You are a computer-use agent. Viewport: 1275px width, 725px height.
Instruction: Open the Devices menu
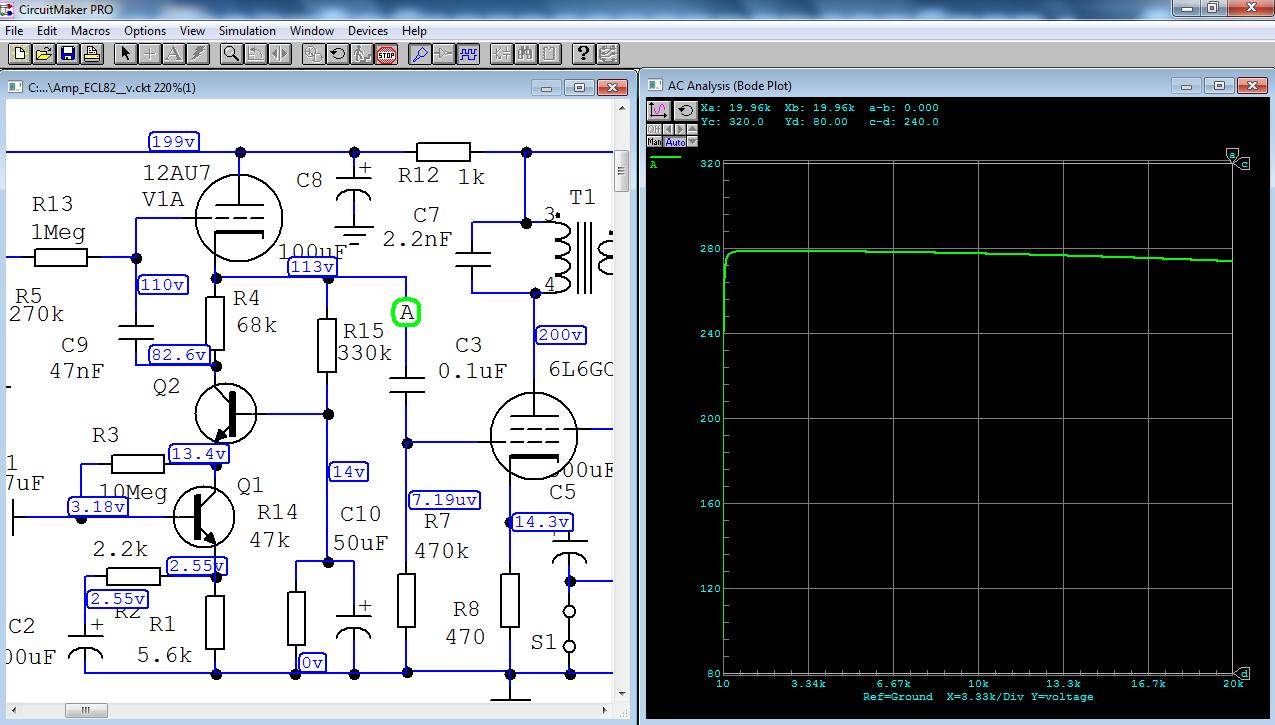(367, 31)
